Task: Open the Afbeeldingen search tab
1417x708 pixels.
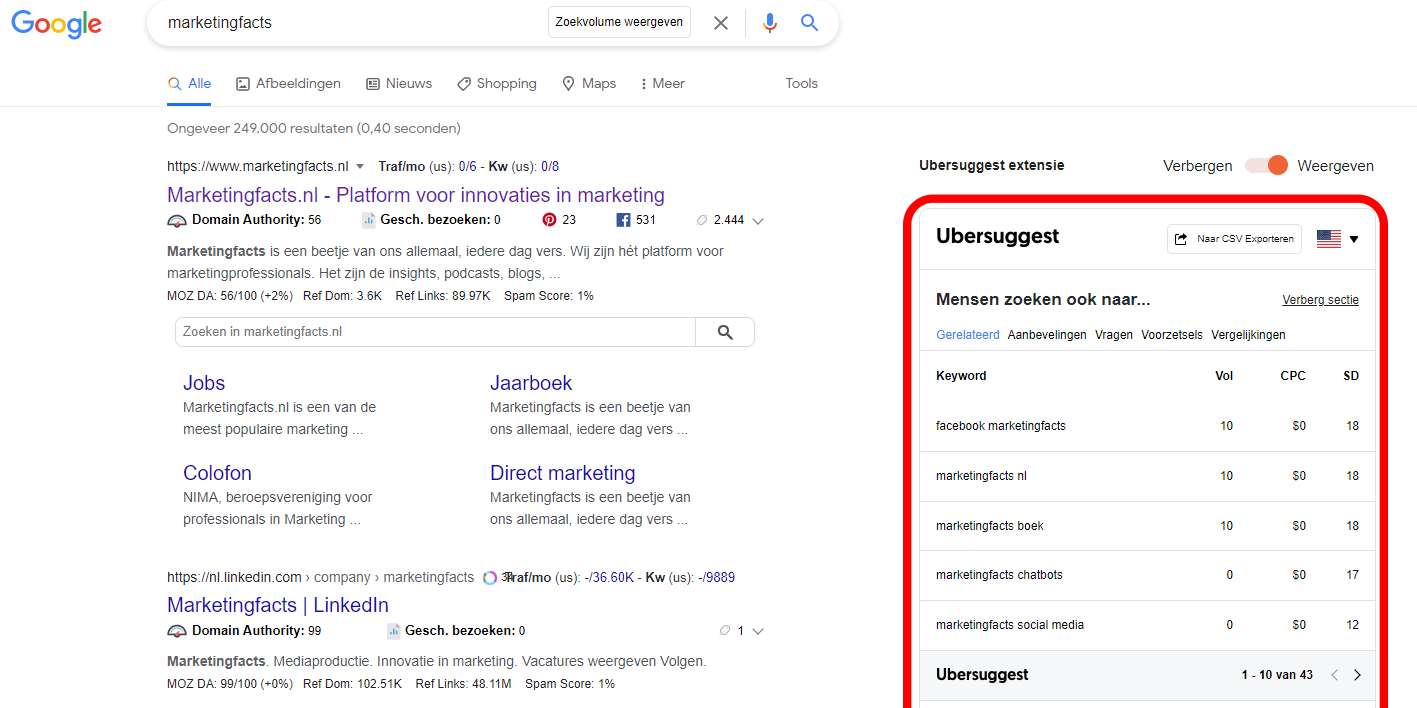Action: click(x=288, y=84)
